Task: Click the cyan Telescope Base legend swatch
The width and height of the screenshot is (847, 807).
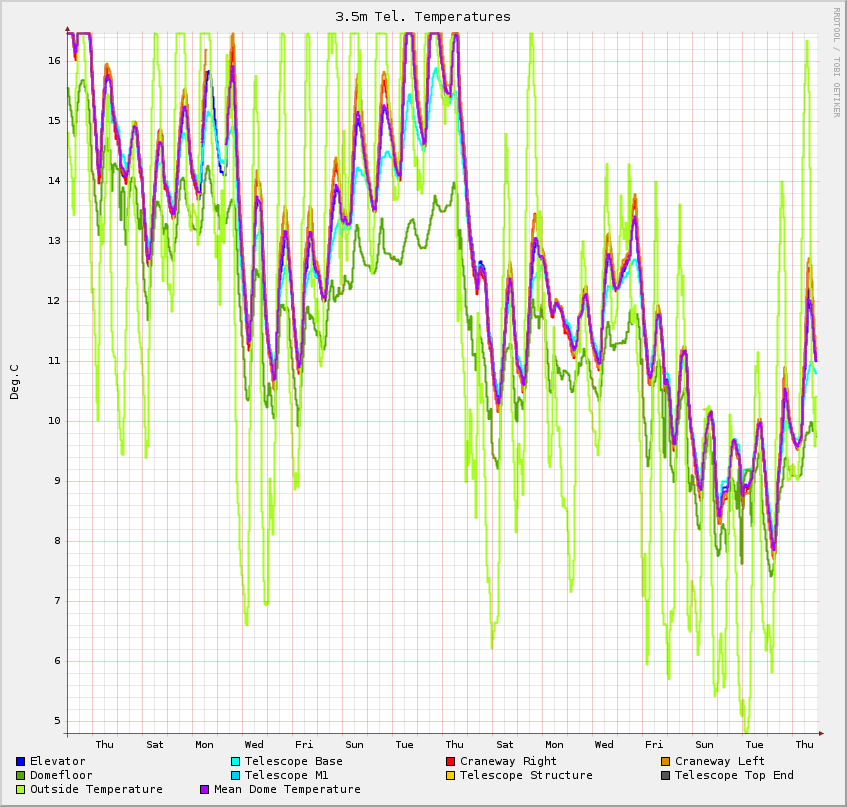Action: (235, 761)
